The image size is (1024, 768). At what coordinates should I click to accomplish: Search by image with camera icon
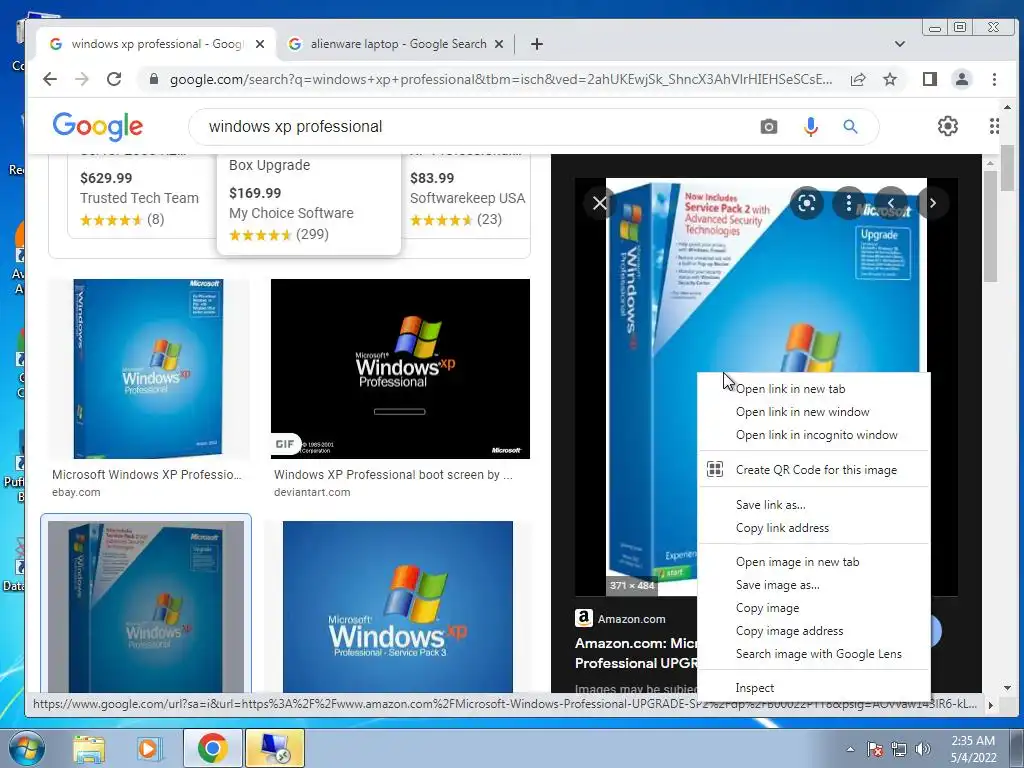point(769,127)
